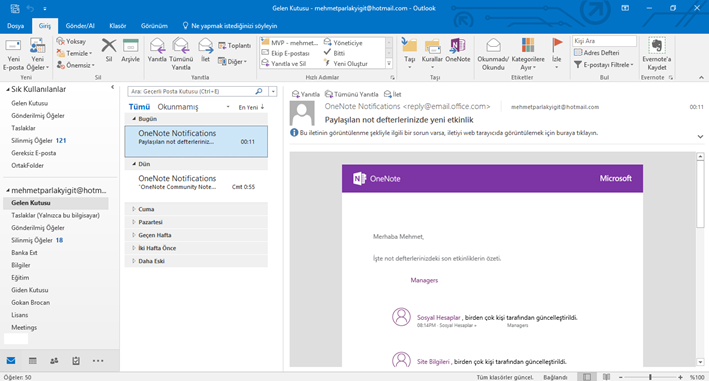Create a new email with Yeni E-posta

click(x=13, y=55)
